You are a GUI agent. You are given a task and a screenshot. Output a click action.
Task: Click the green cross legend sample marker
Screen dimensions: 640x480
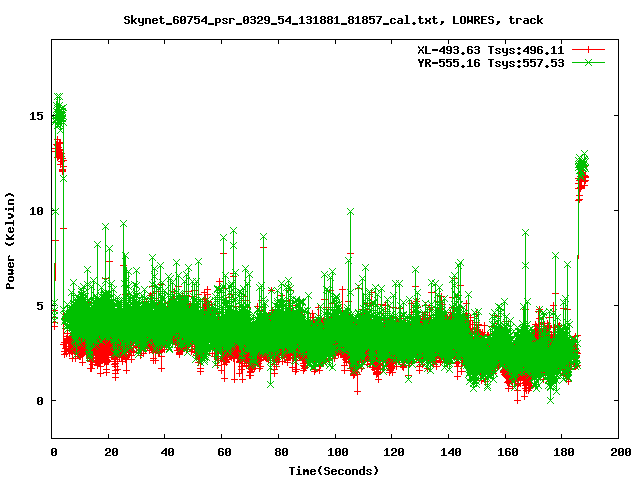pos(588,62)
